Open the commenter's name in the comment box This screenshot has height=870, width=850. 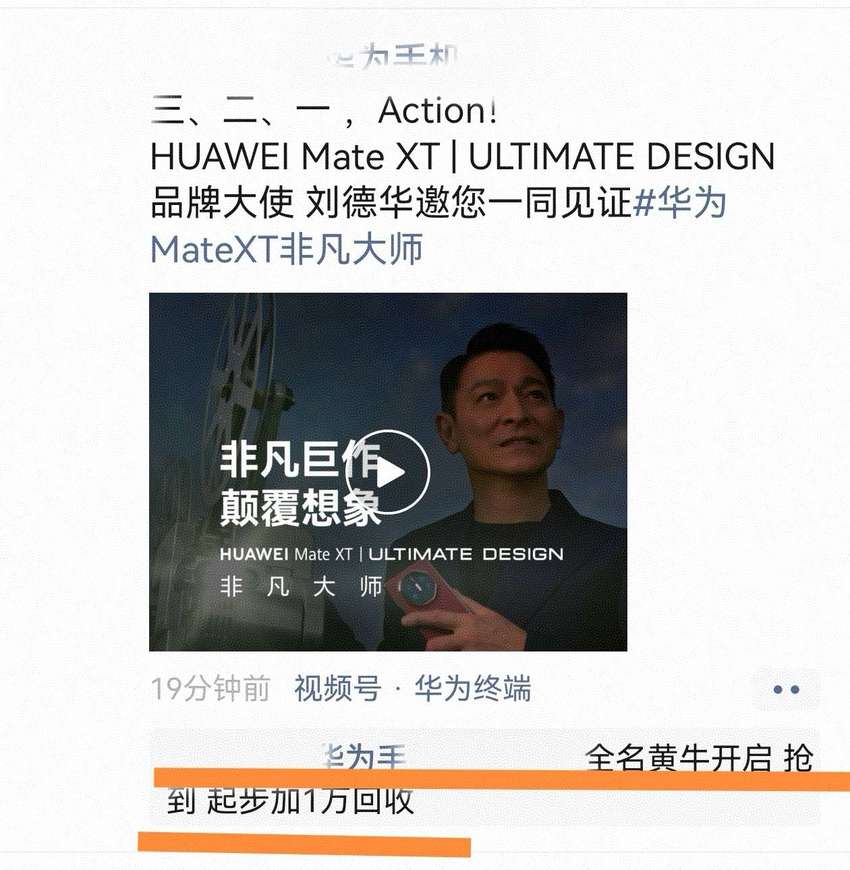click(x=363, y=757)
